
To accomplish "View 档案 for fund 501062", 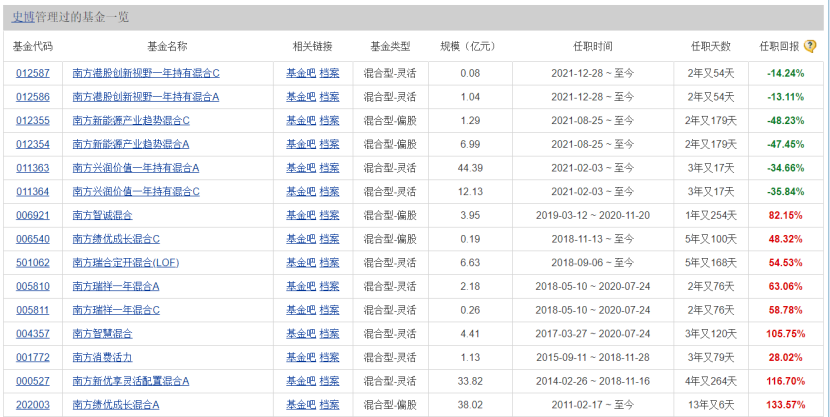I will click(x=329, y=263).
